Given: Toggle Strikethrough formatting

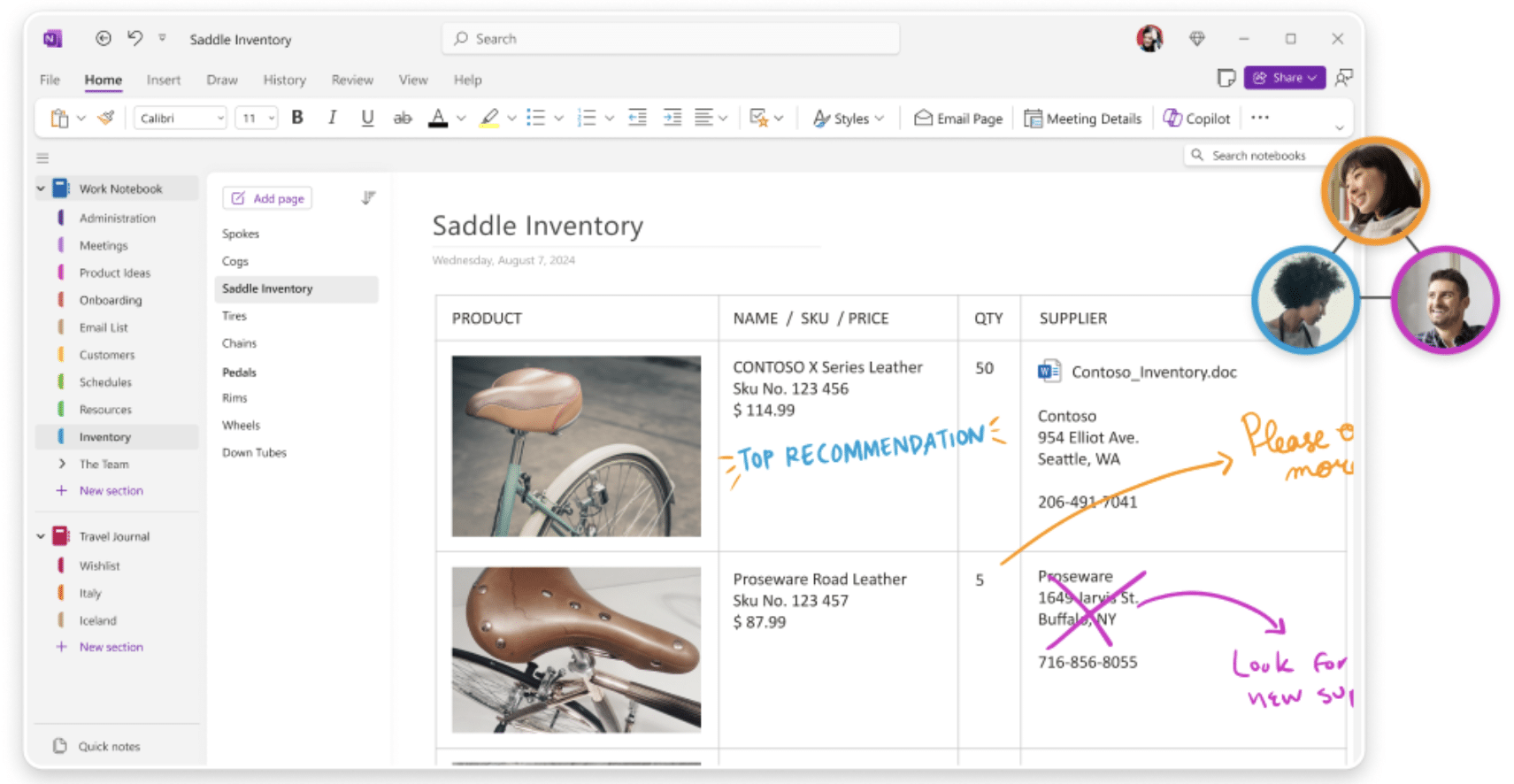Looking at the screenshot, I should [x=403, y=118].
